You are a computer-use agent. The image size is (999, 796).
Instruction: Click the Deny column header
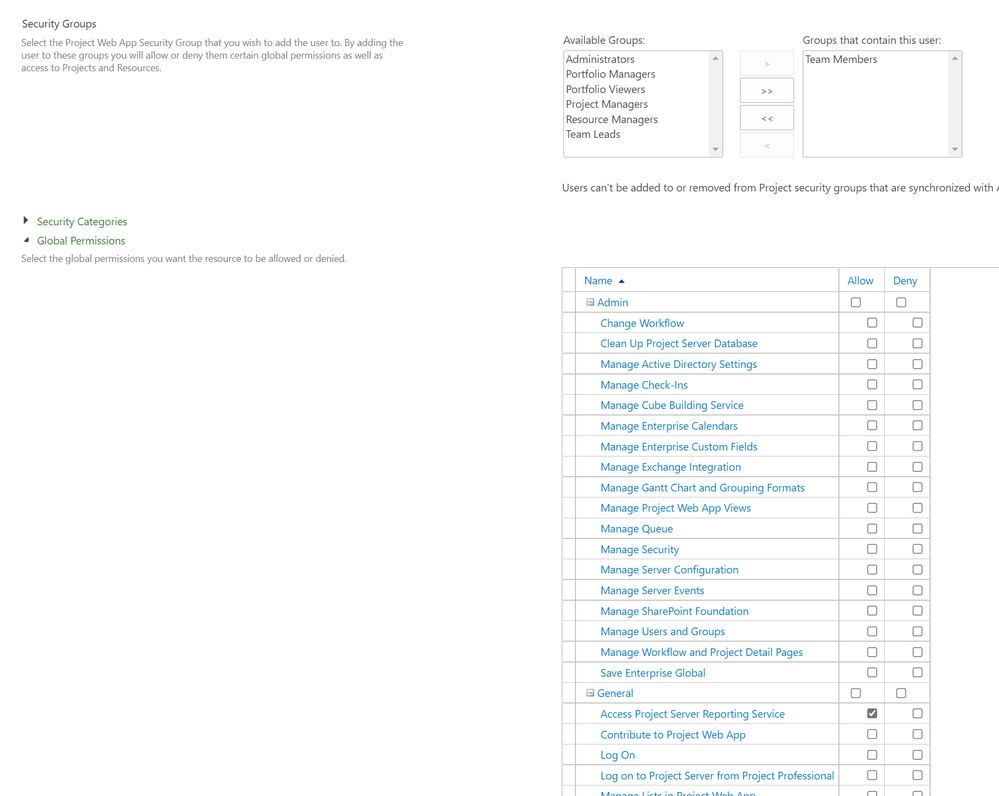(x=905, y=280)
